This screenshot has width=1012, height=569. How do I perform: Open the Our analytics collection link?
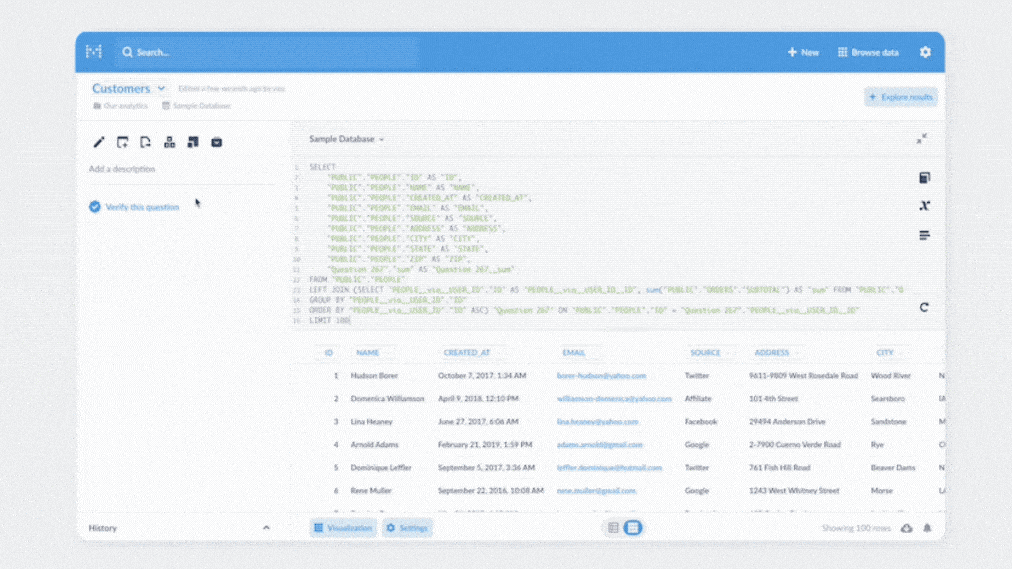point(121,106)
